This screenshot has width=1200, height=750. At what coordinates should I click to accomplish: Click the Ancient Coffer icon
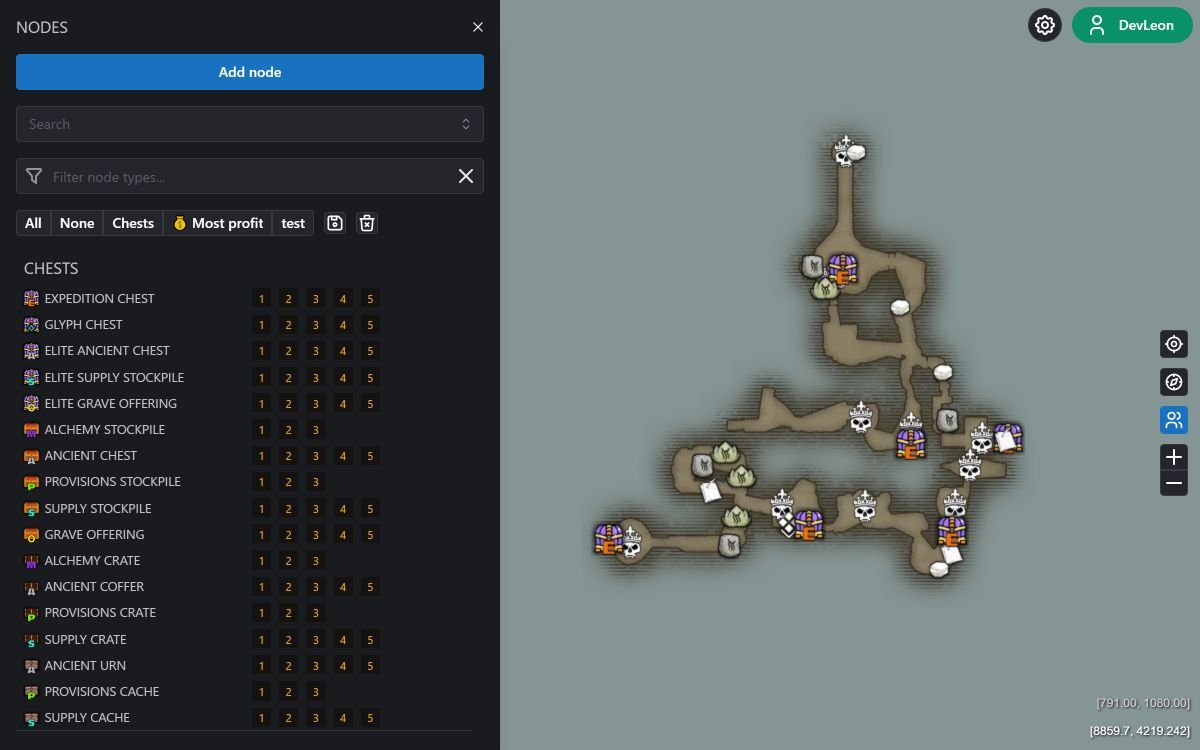coord(31,586)
